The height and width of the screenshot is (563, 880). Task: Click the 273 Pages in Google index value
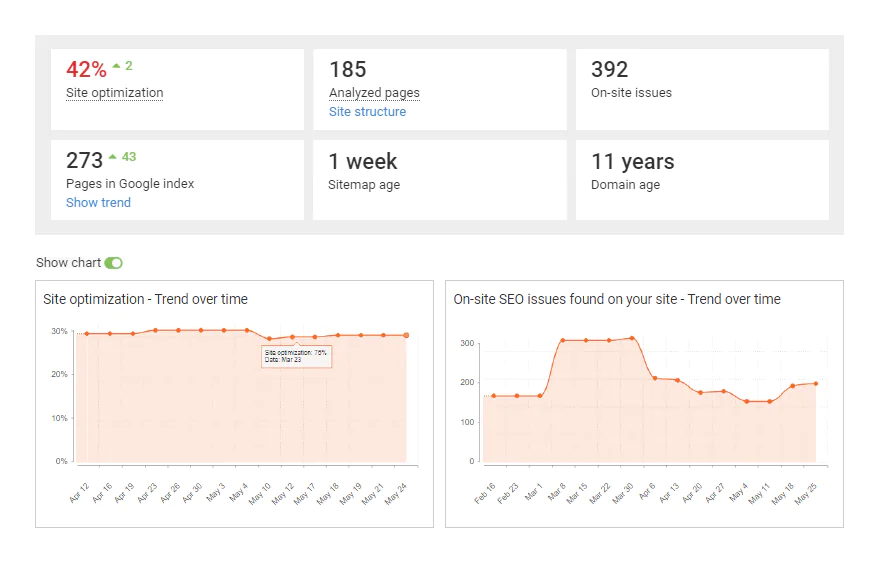[x=85, y=161]
